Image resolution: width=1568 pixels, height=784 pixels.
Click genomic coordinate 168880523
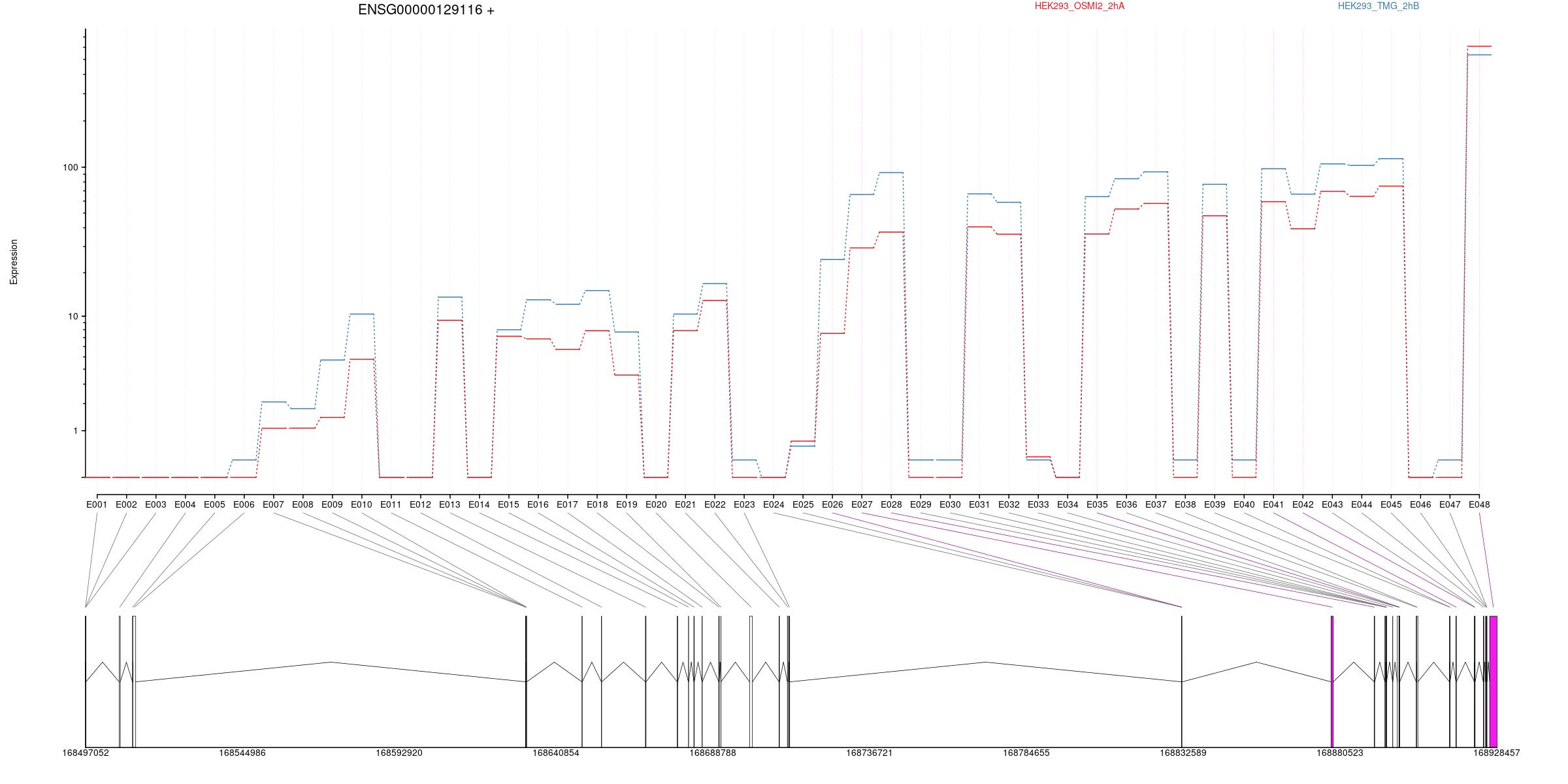(x=1340, y=753)
